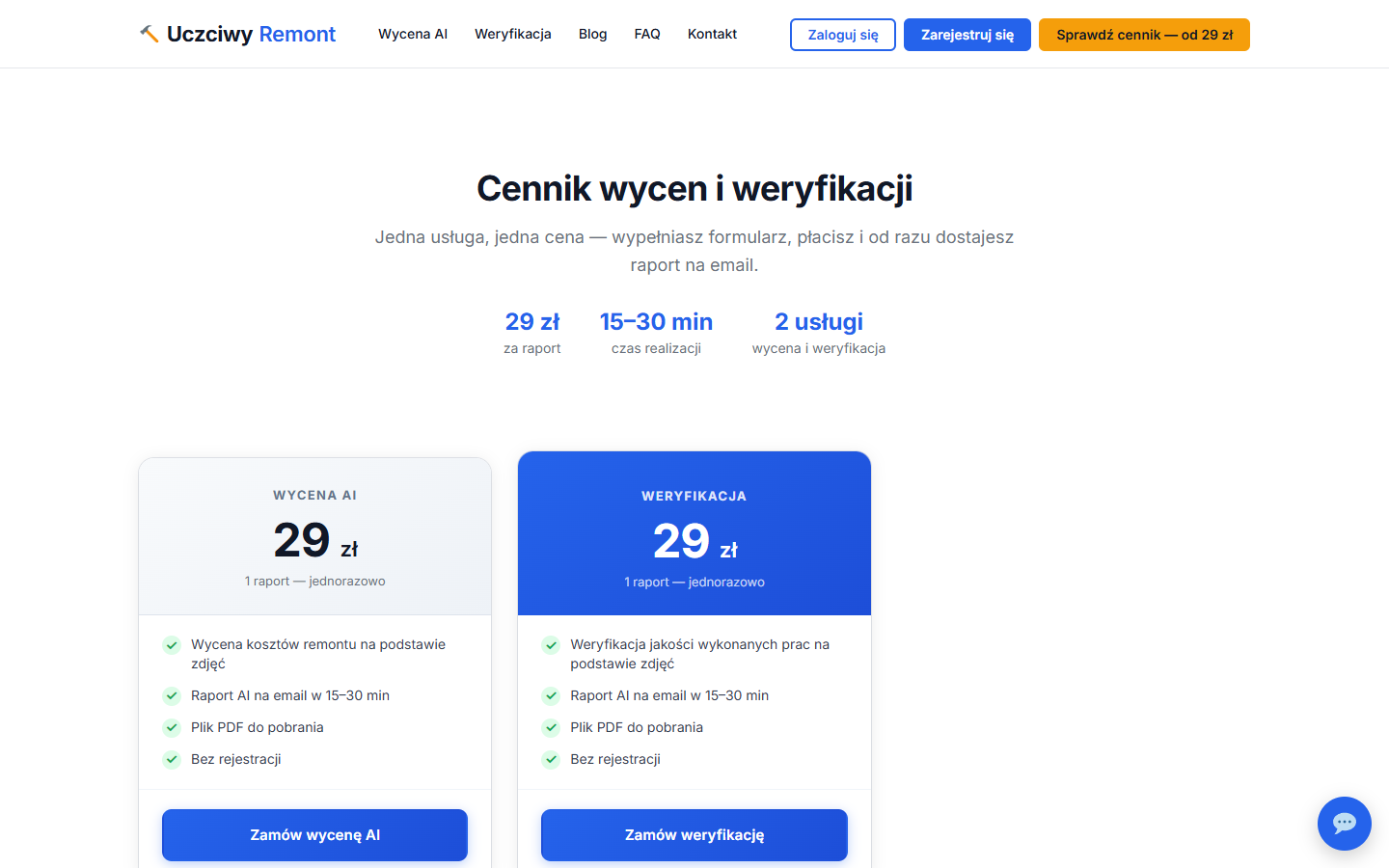1389x868 pixels.
Task: Open the Wycena AI menu item
Action: (x=413, y=34)
